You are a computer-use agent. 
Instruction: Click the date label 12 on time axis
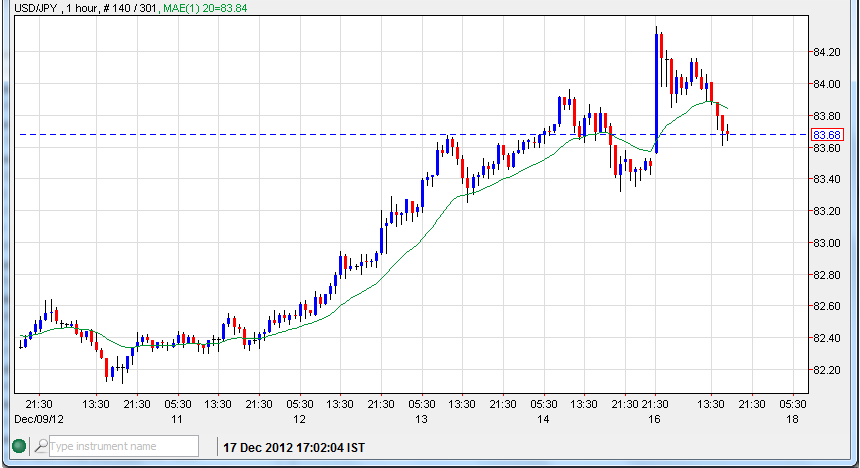pyautogui.click(x=299, y=419)
